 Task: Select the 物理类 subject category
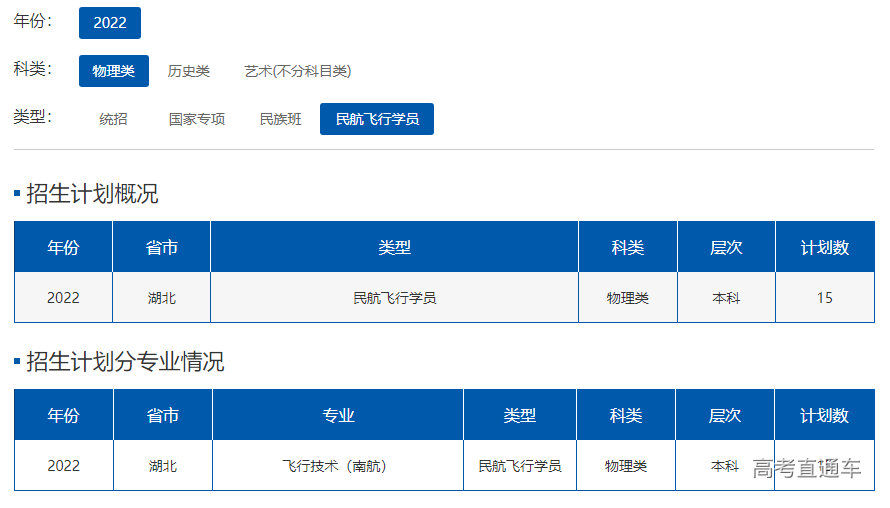pyautogui.click(x=113, y=71)
